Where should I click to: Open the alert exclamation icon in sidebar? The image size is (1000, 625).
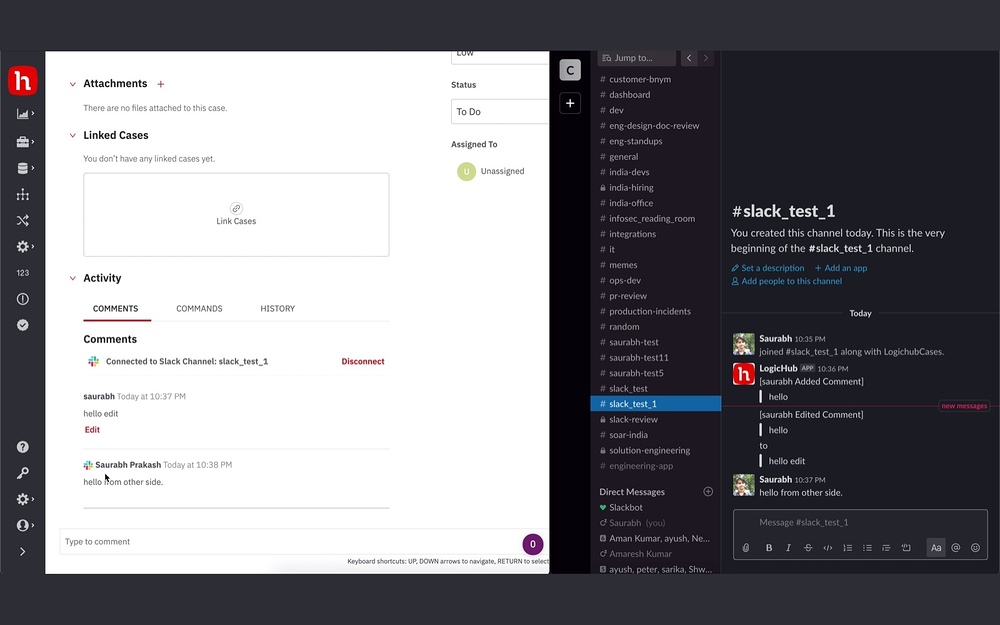[22, 299]
